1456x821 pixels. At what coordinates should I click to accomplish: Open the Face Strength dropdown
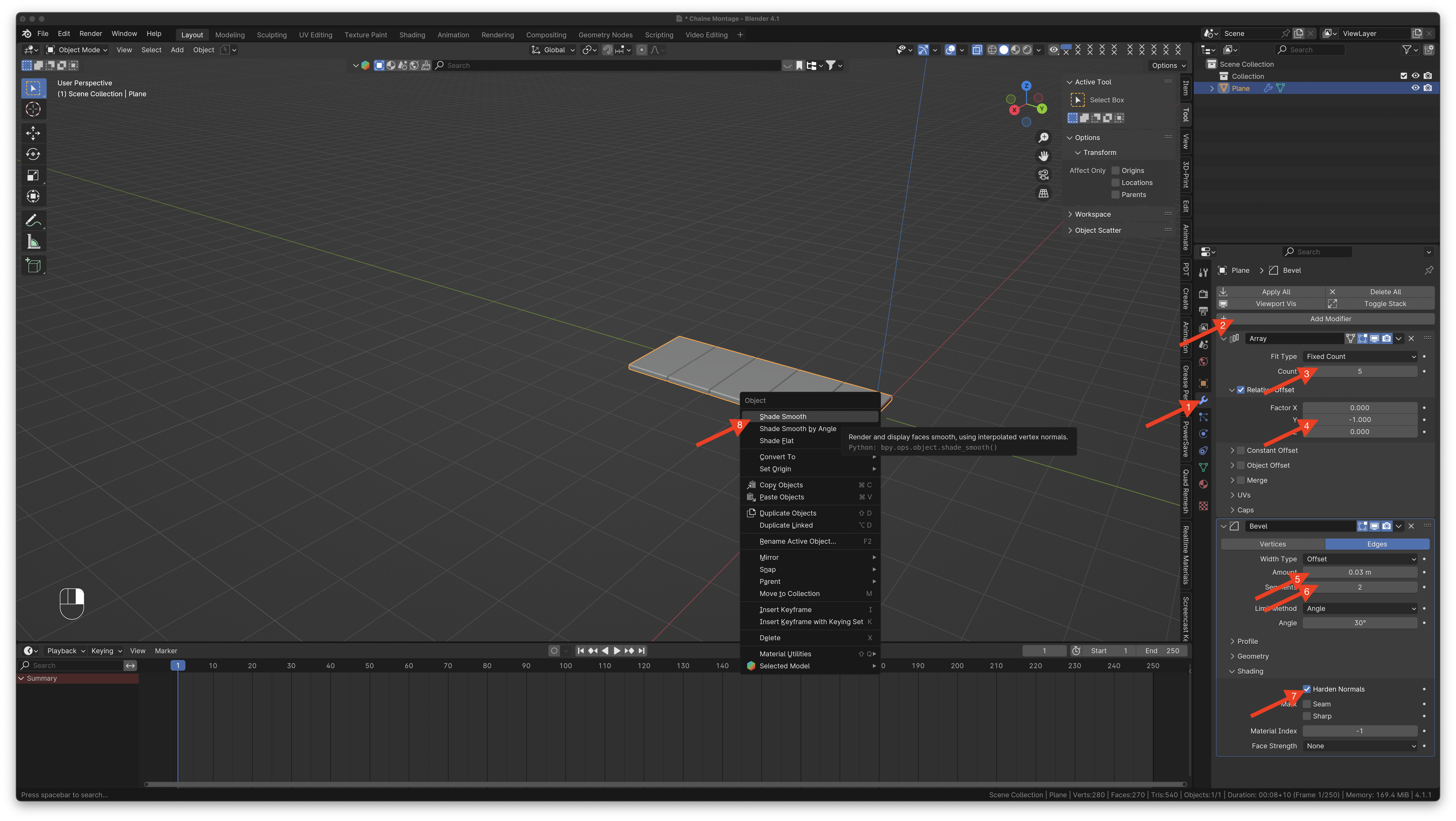click(x=1360, y=746)
